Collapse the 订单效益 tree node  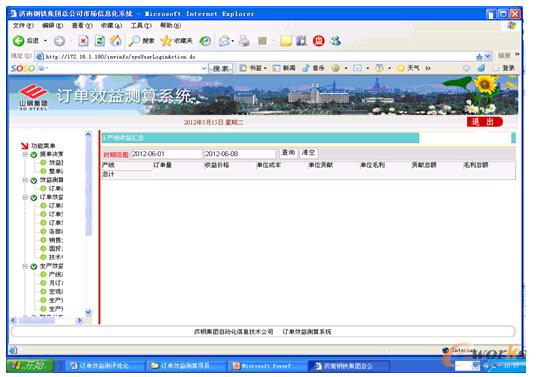(25, 197)
